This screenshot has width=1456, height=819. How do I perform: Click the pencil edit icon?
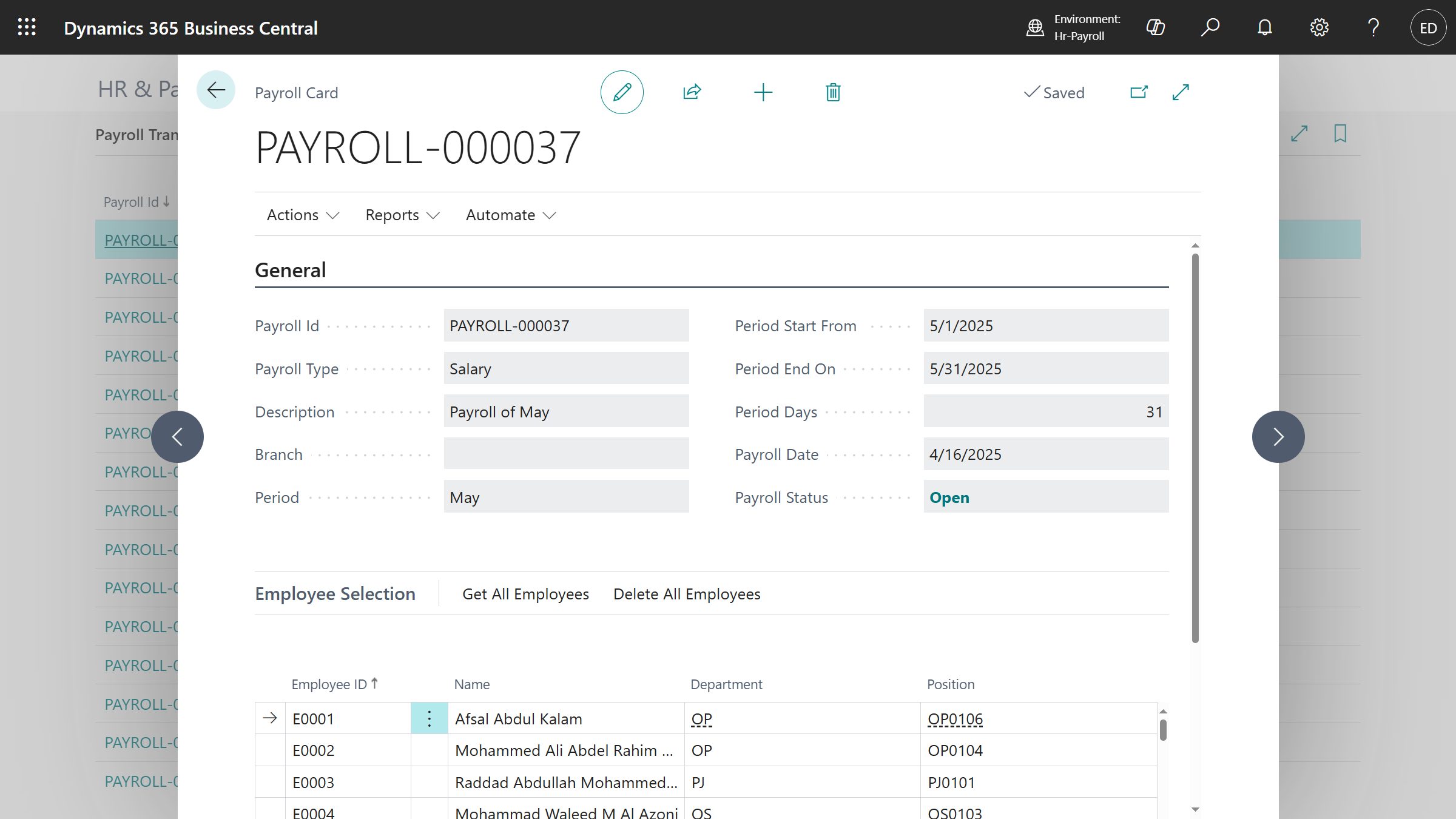click(622, 92)
